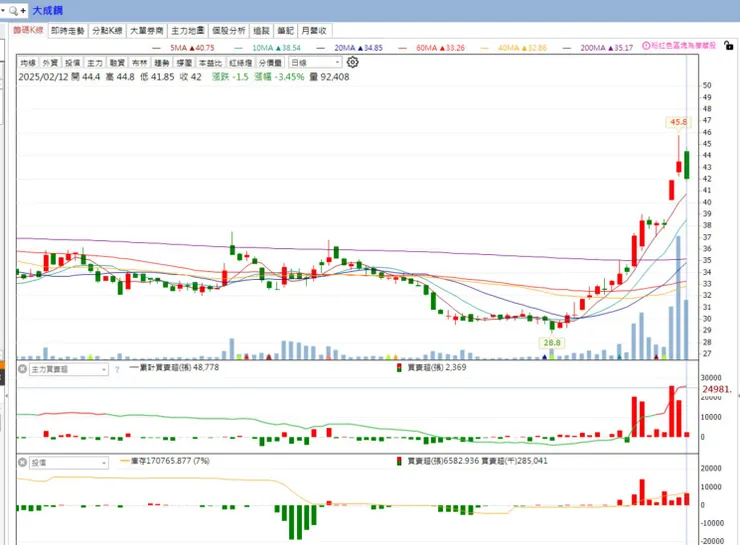This screenshot has height=545, width=740.
Task: Toggle the 融資 overlay button
Action: pyautogui.click(x=117, y=63)
